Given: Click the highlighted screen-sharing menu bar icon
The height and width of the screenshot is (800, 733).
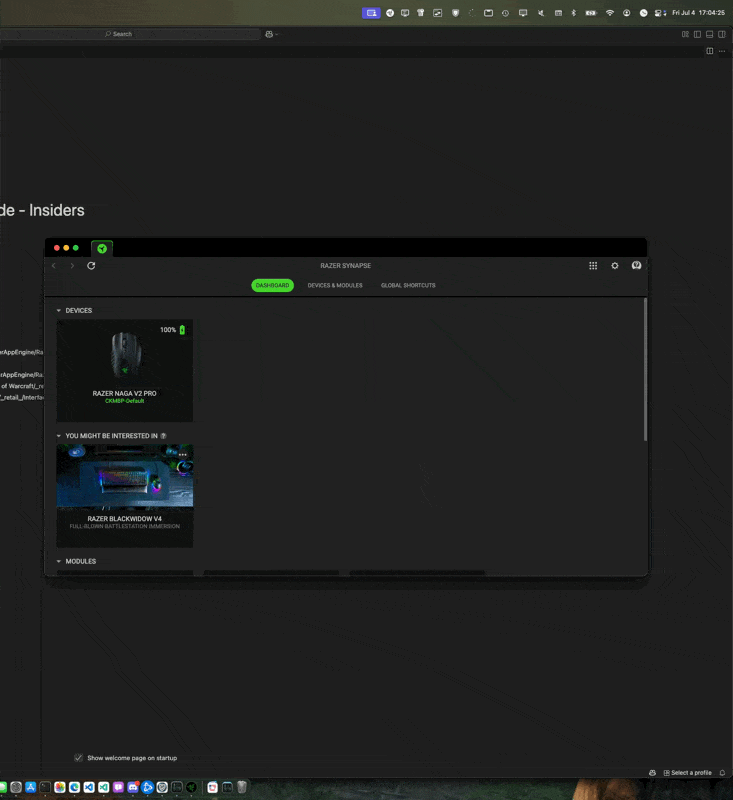Looking at the screenshot, I should click(371, 13).
